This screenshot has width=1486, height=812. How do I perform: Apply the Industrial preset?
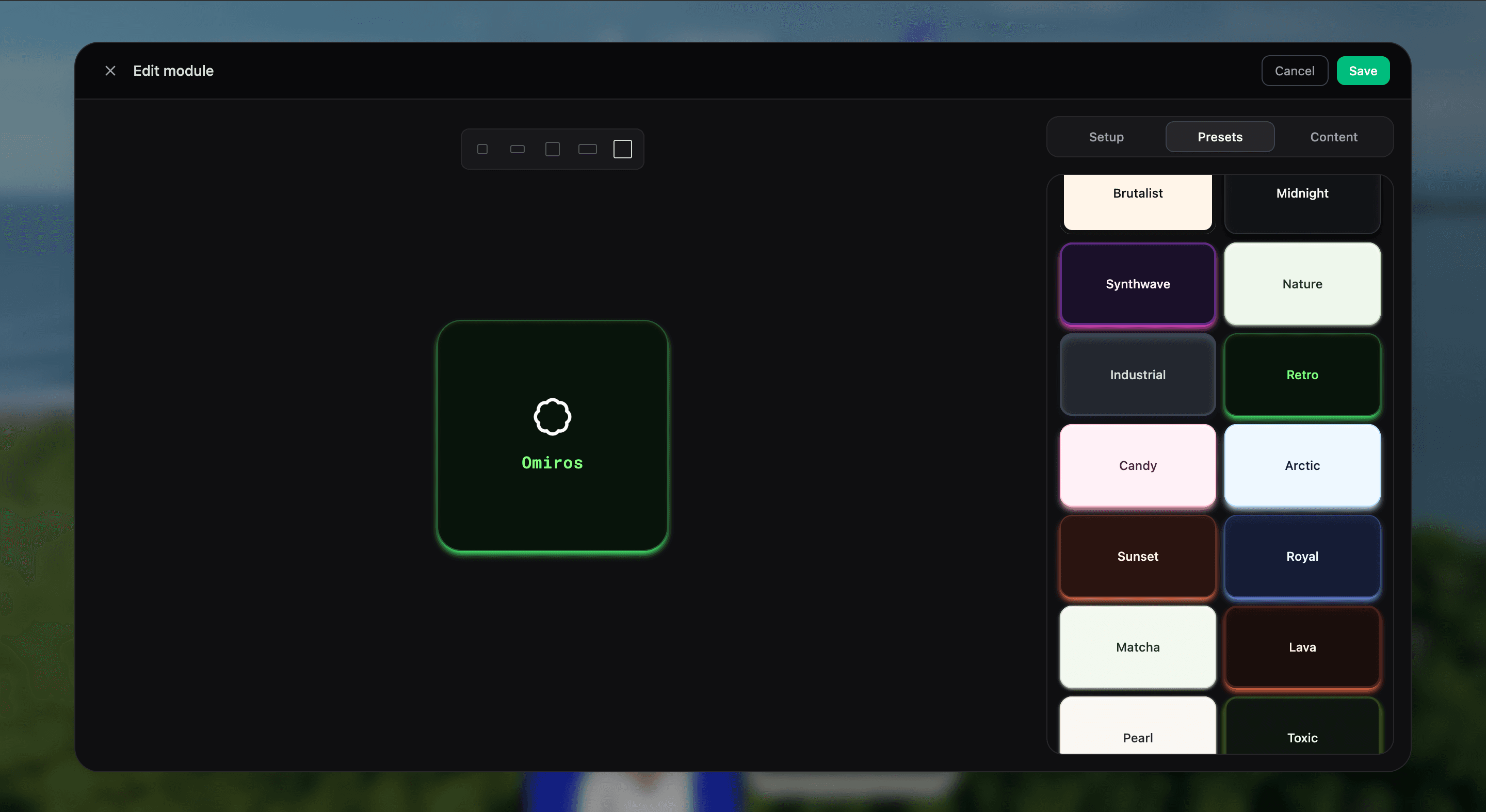[1138, 375]
